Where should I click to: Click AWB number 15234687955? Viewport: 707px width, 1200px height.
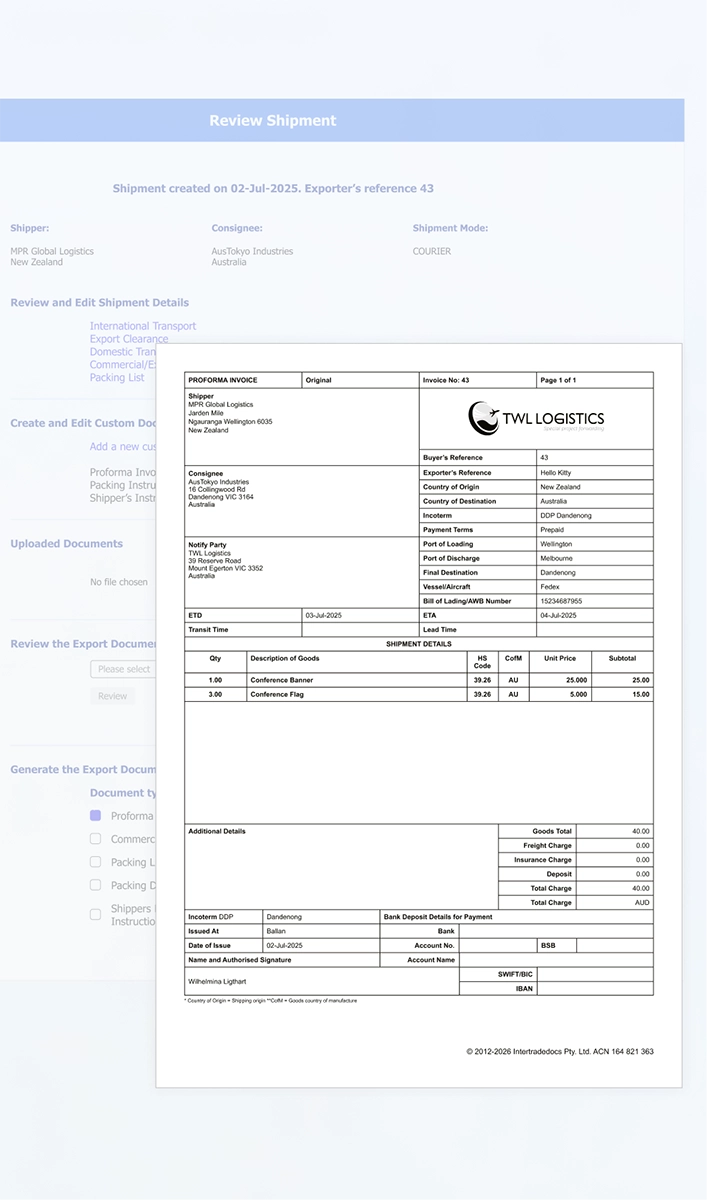tap(561, 601)
